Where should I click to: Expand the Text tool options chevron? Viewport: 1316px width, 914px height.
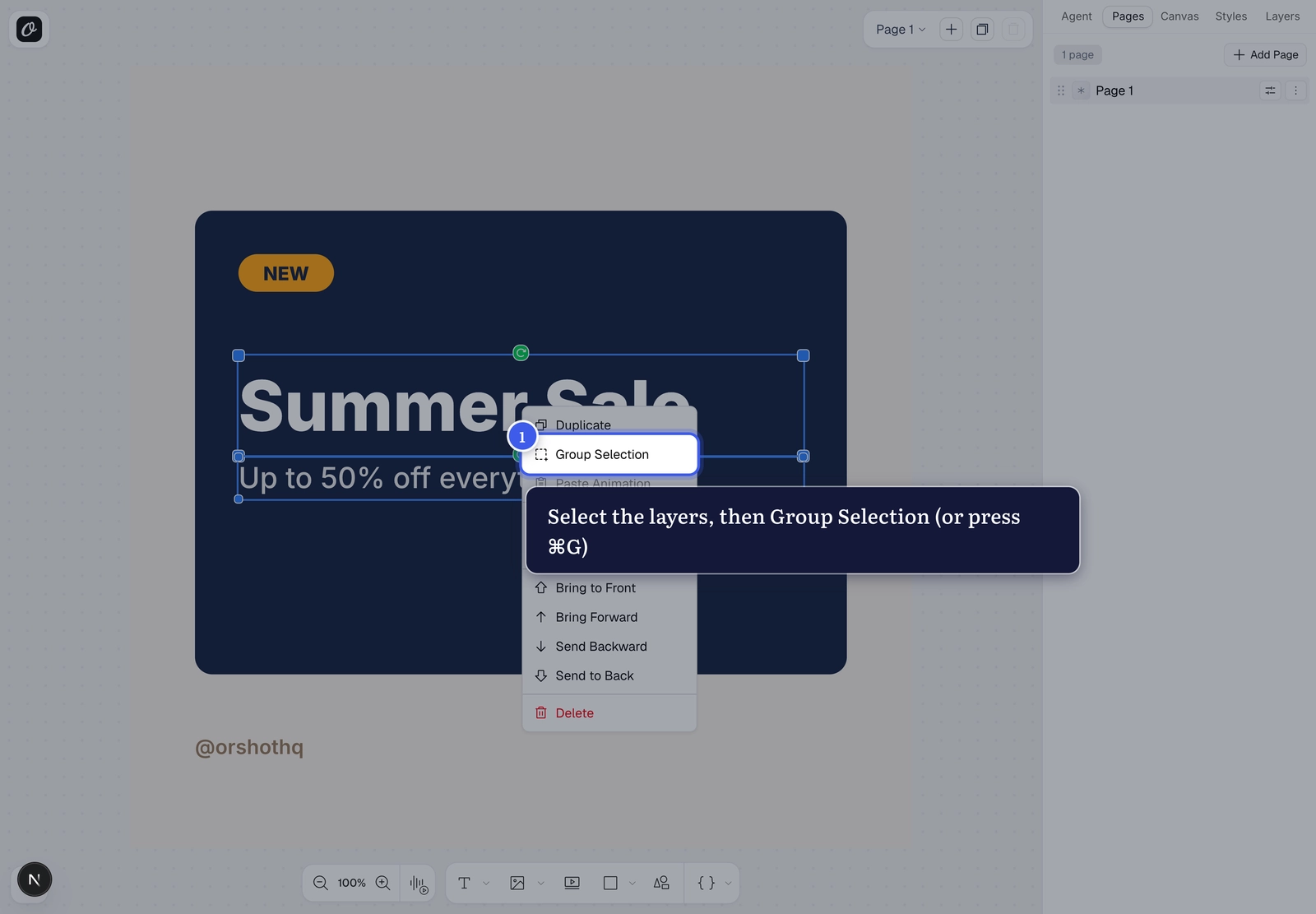pos(486,884)
